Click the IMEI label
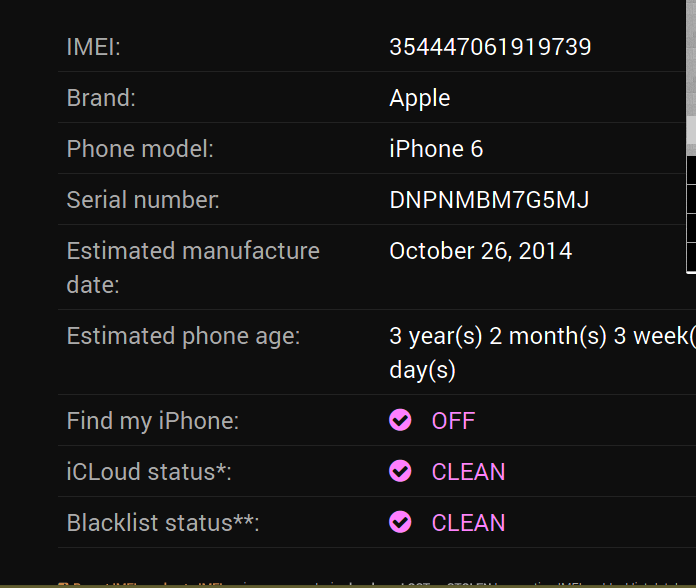Viewport: 696px width, 588px height. point(93,47)
